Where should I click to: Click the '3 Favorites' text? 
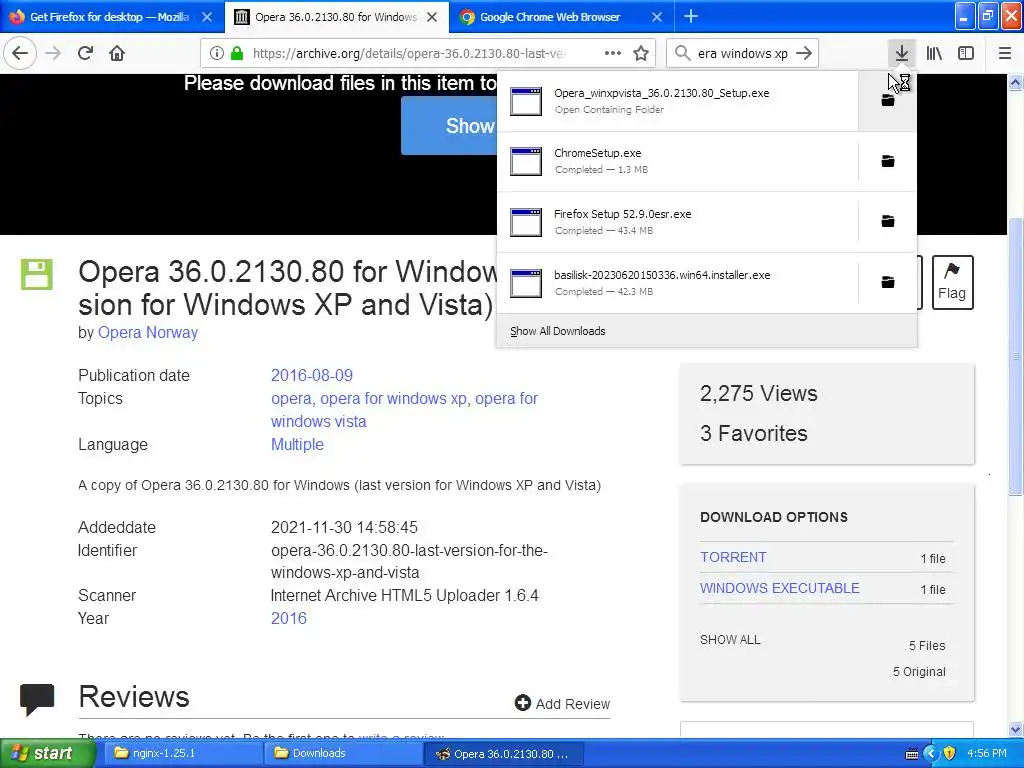(x=754, y=433)
